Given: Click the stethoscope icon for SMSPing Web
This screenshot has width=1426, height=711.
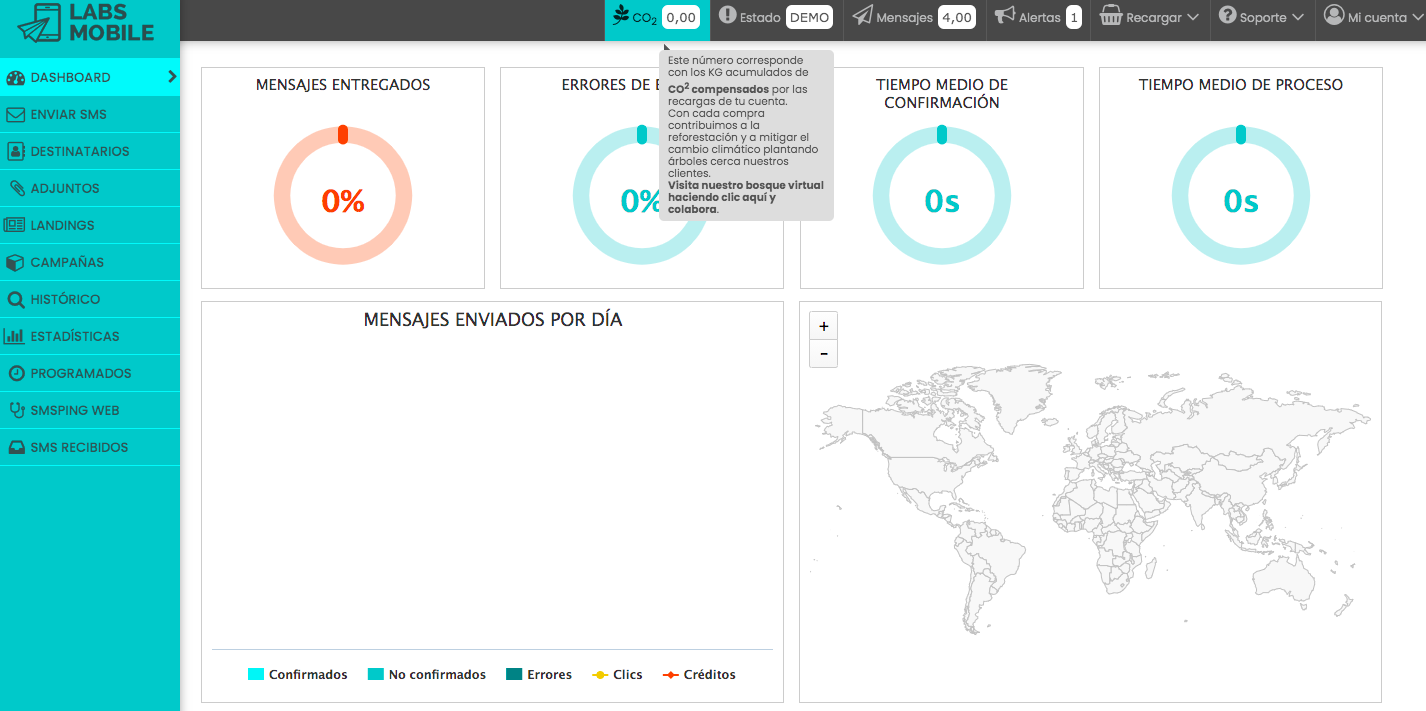Looking at the screenshot, I should 15,411.
